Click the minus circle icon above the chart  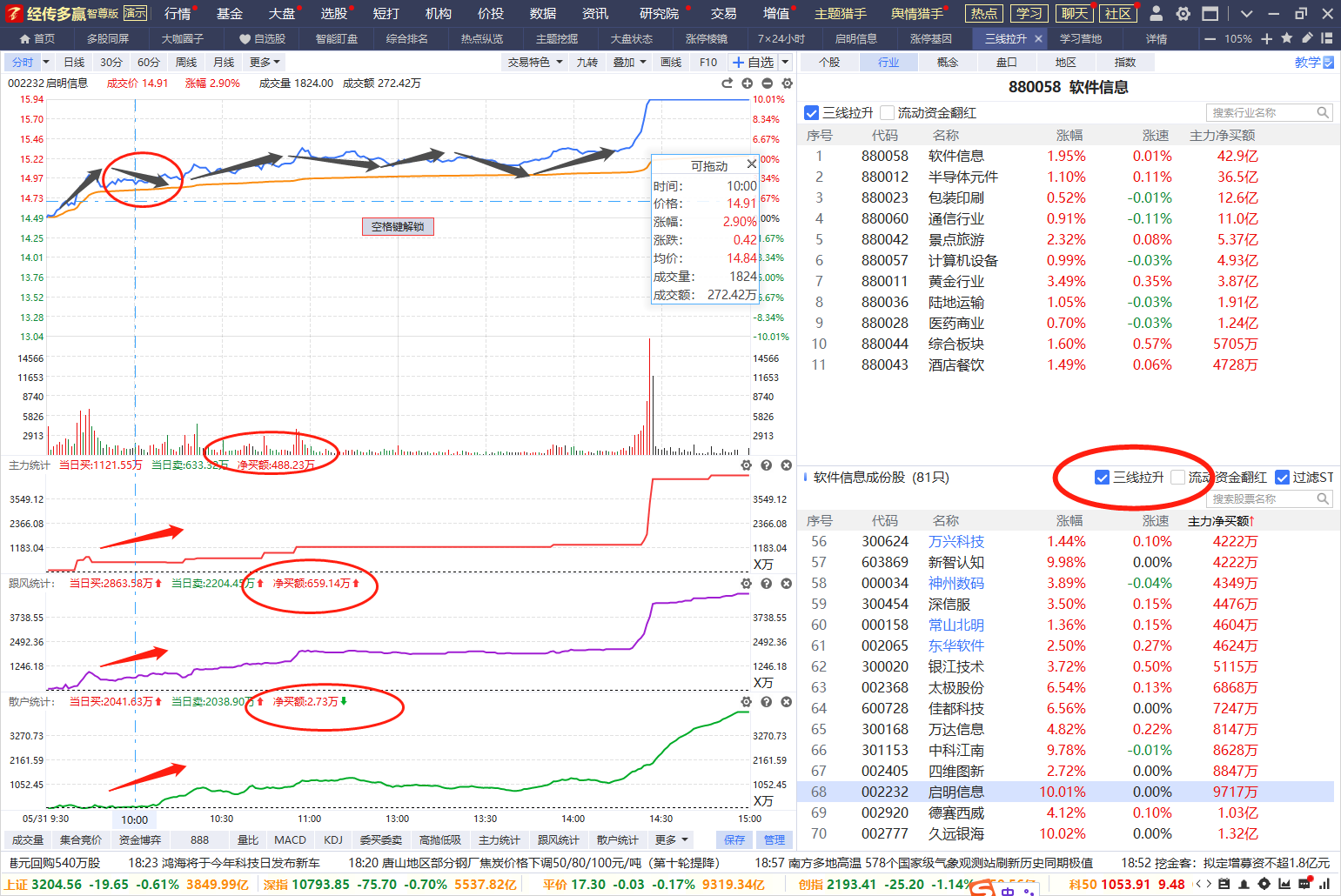point(767,83)
